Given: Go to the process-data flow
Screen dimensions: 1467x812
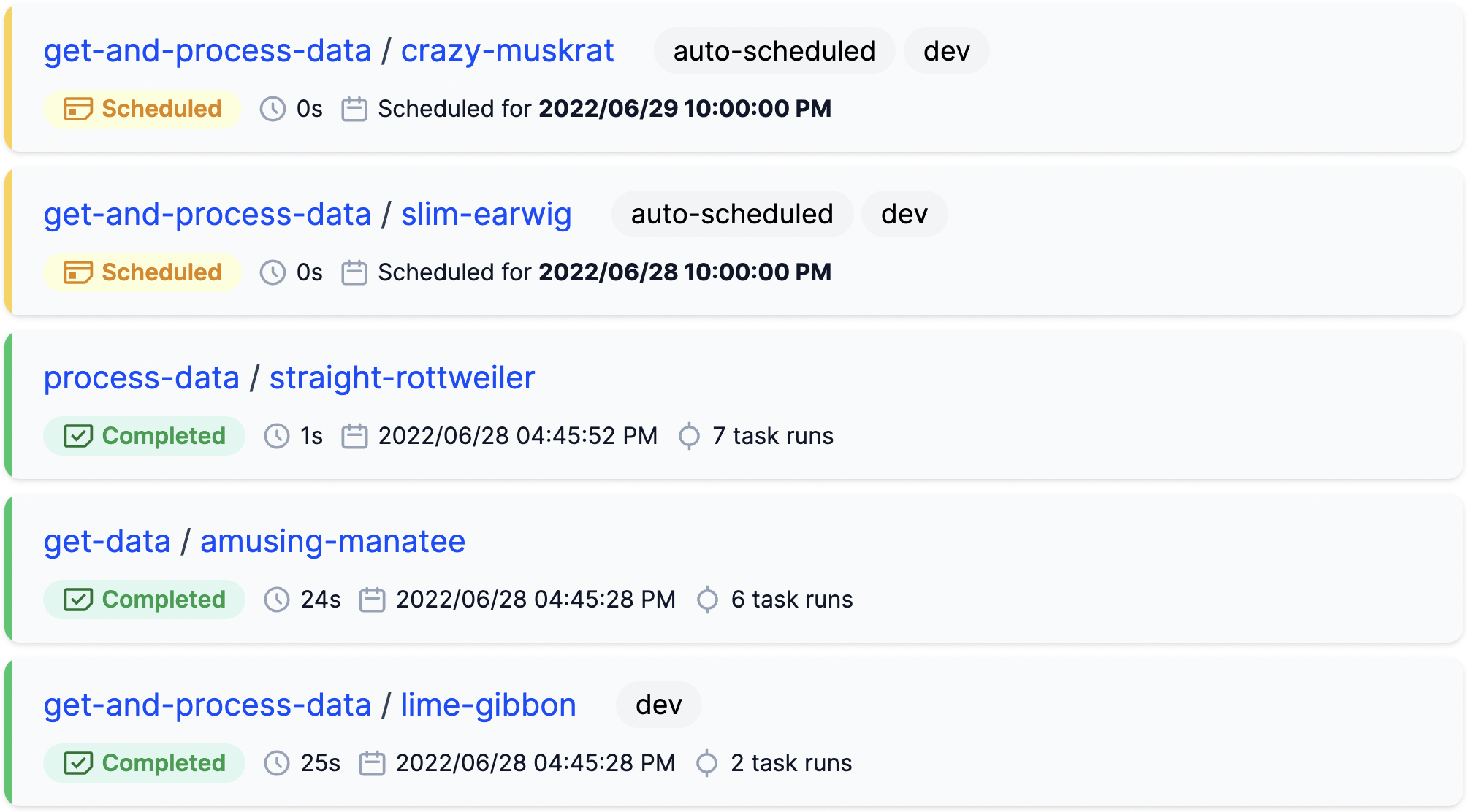Looking at the screenshot, I should (x=142, y=378).
